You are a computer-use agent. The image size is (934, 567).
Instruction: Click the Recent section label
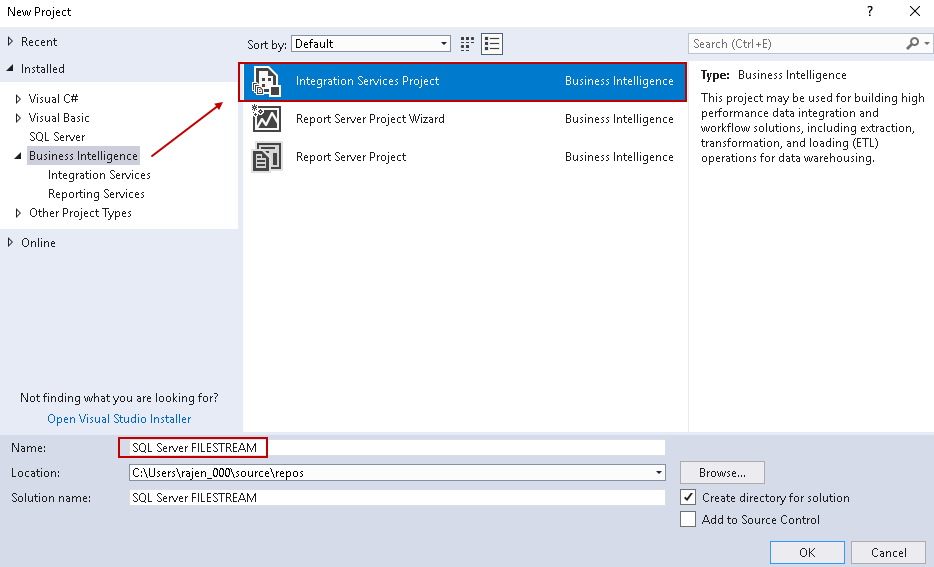click(x=39, y=42)
